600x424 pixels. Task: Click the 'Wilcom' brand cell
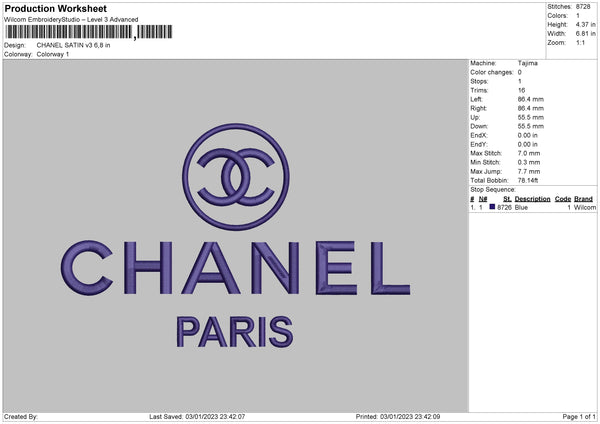point(585,207)
